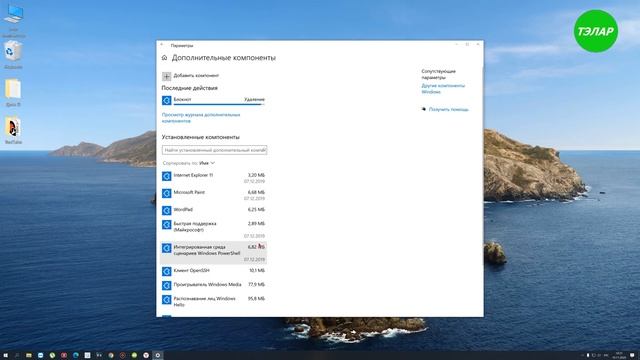The height and width of the screenshot is (360, 640).
Task: Click the plus icon for adding a component
Action: pos(167,76)
